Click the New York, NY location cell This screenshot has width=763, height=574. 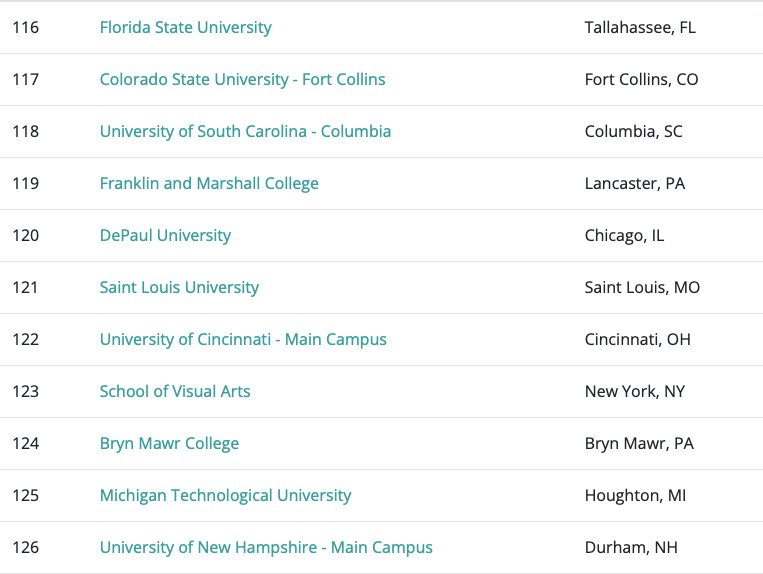coord(635,392)
